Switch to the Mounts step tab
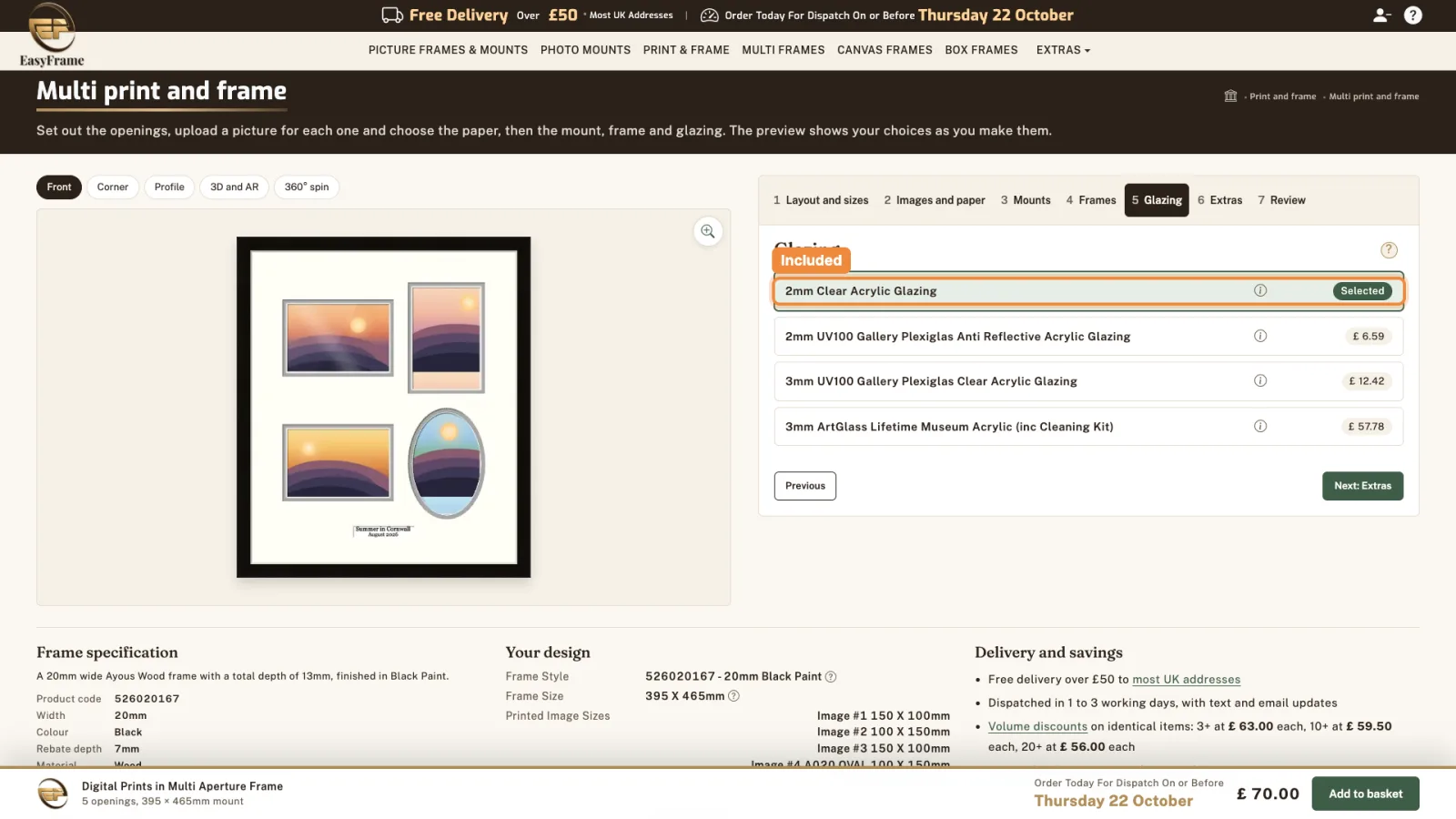This screenshot has height=819, width=1456. 1026,200
